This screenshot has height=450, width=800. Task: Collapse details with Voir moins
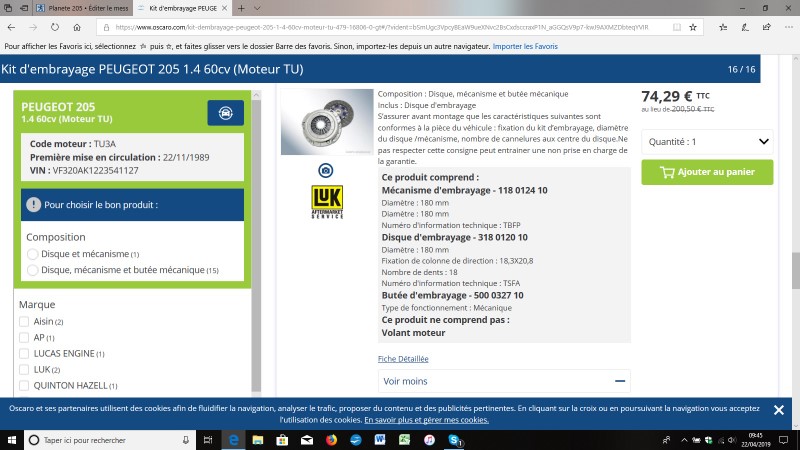(504, 381)
